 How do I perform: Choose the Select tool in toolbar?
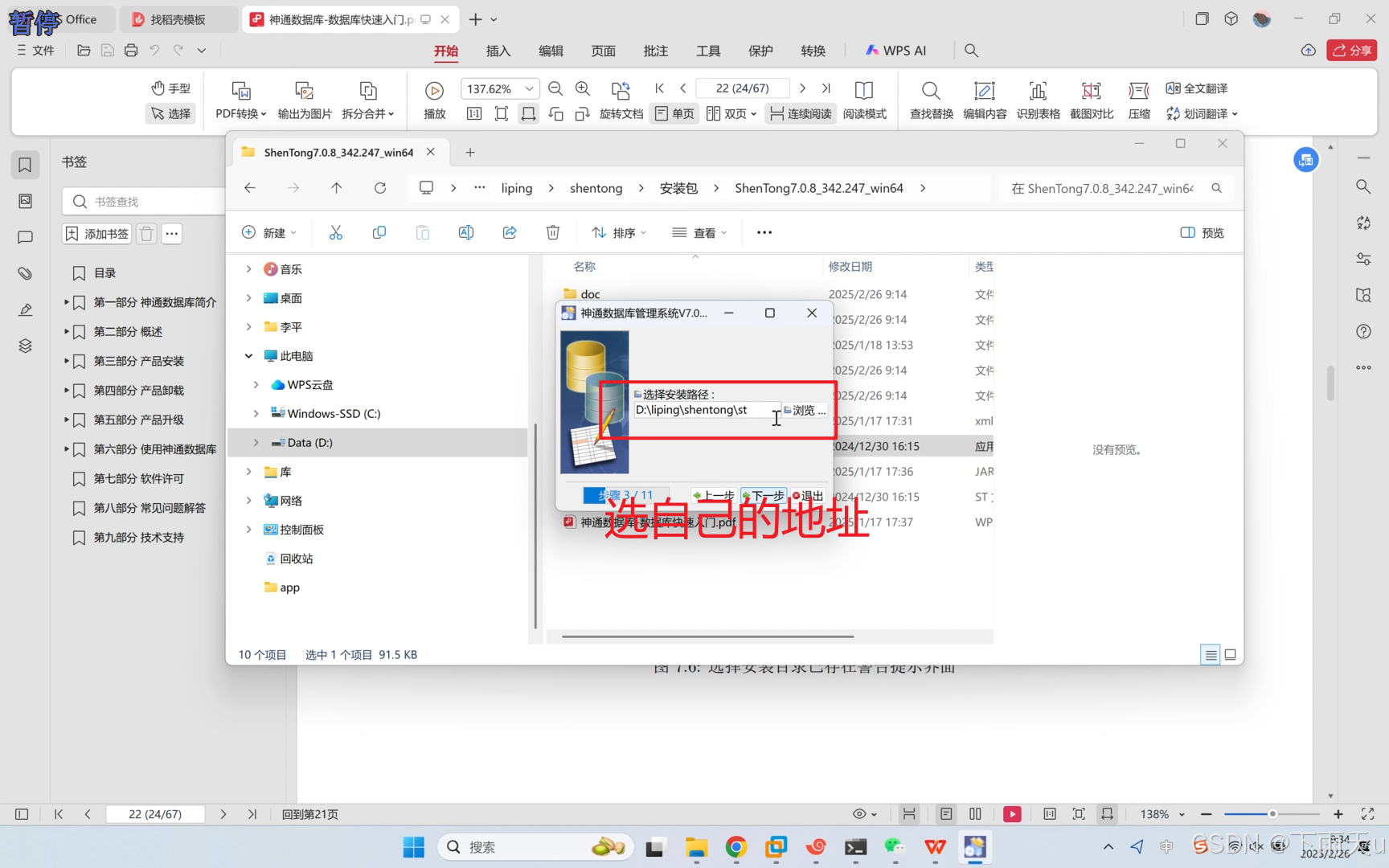click(x=171, y=113)
